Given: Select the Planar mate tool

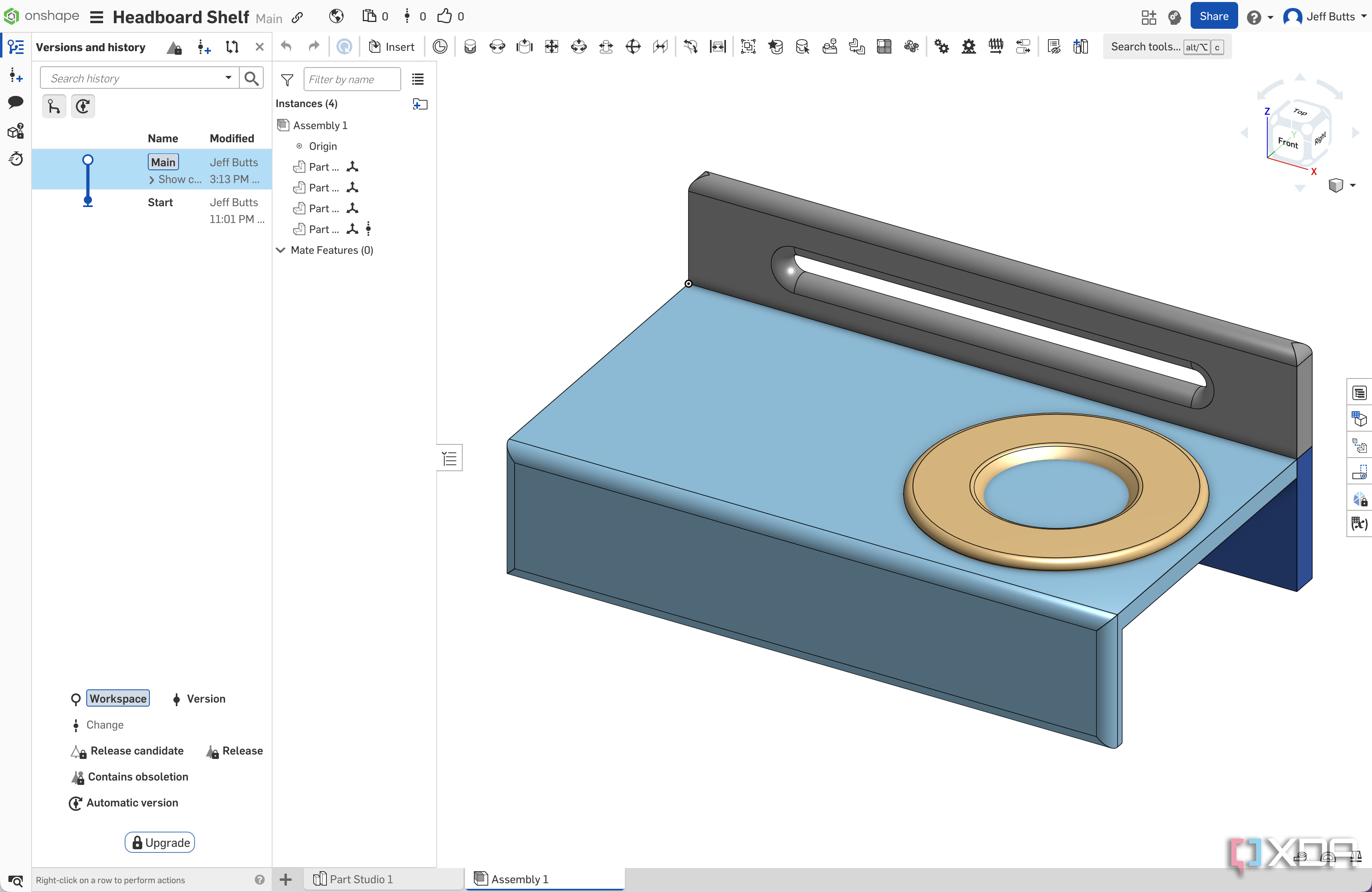Looking at the screenshot, I should [552, 47].
